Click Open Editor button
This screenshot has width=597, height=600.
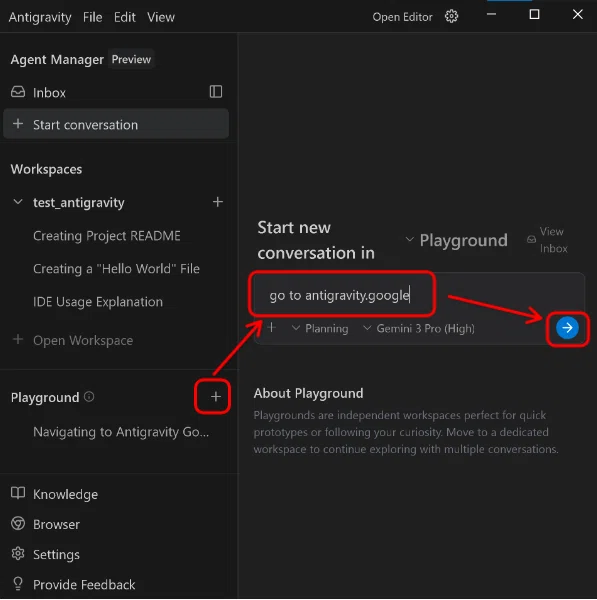pos(402,17)
